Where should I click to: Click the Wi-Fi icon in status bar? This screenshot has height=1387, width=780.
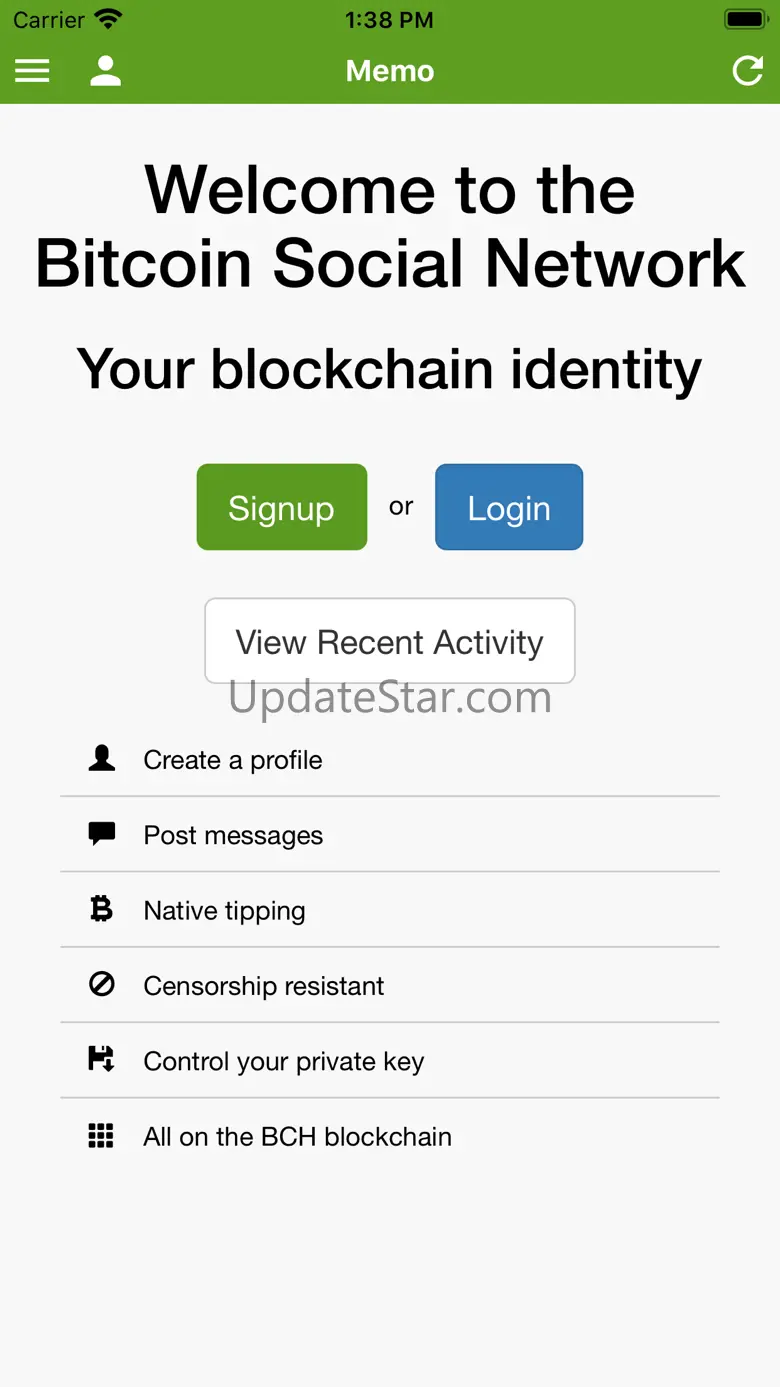tap(108, 19)
